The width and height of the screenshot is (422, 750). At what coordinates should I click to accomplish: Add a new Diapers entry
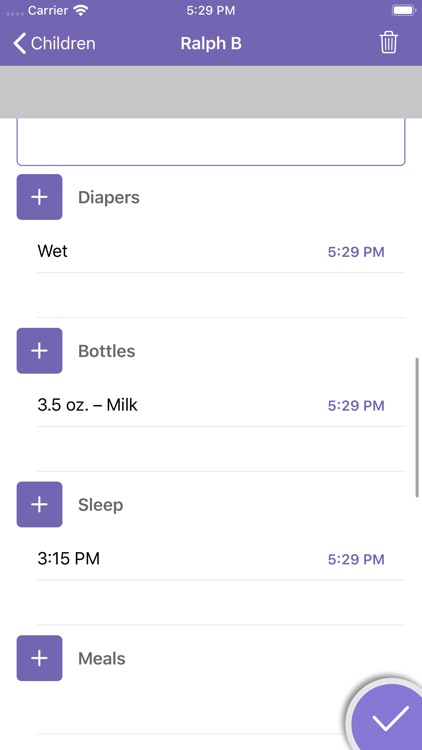coord(39,197)
